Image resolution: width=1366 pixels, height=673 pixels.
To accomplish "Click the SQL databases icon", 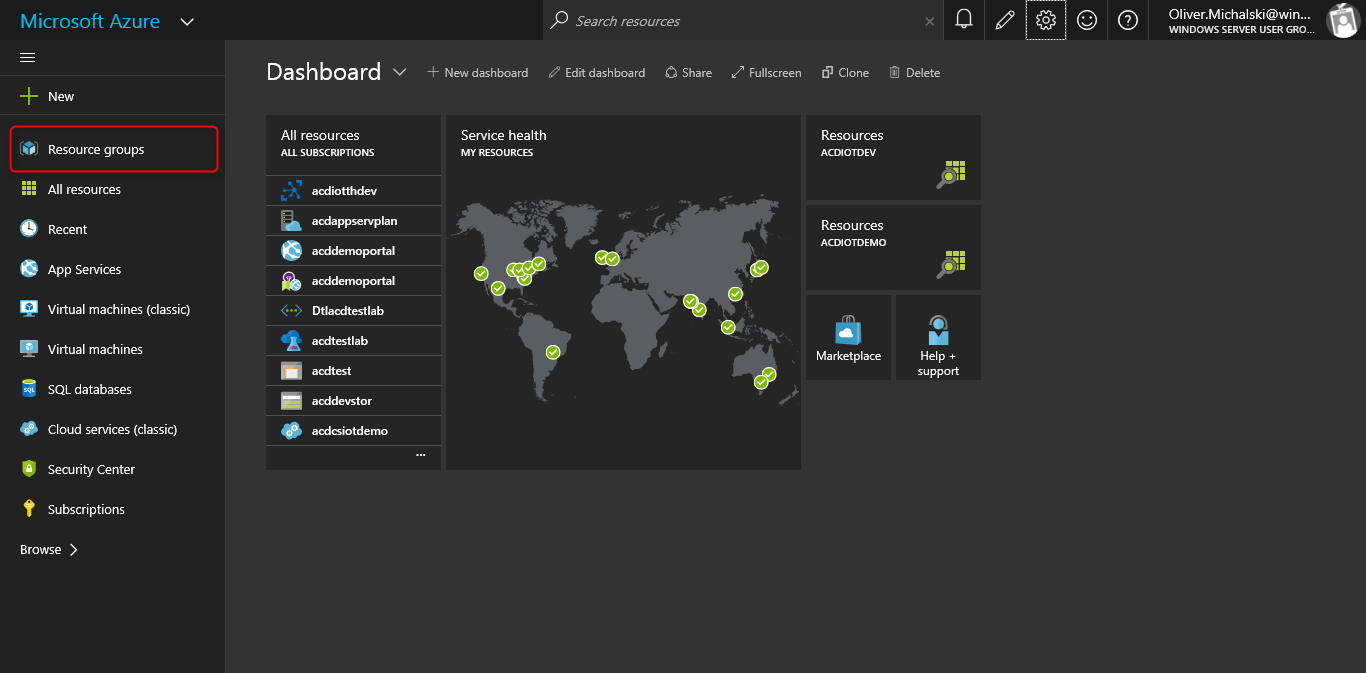I will click(29, 389).
